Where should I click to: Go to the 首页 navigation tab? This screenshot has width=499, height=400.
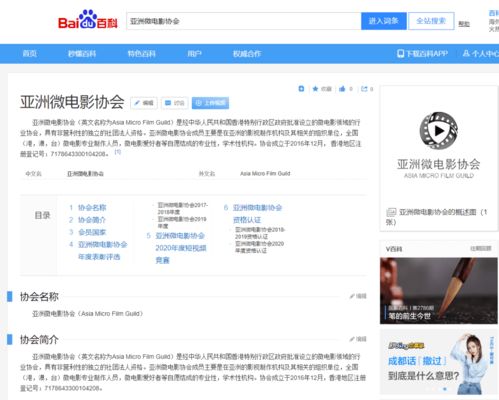point(30,54)
